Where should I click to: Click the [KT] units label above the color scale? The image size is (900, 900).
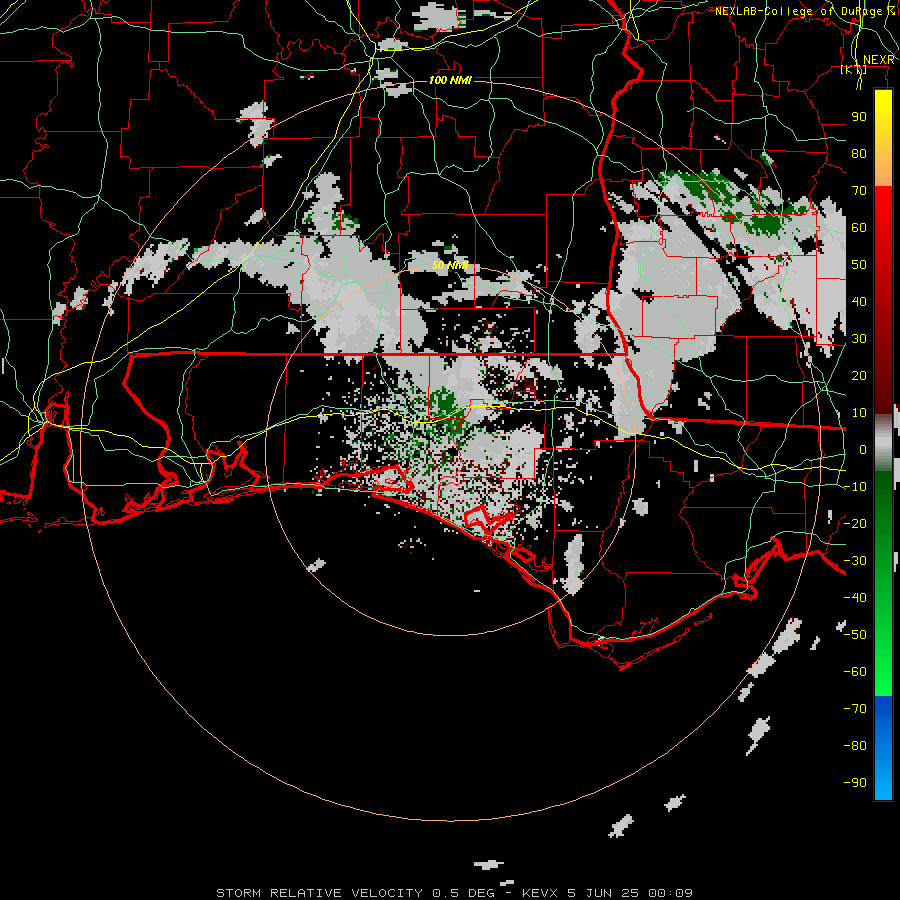[854, 70]
